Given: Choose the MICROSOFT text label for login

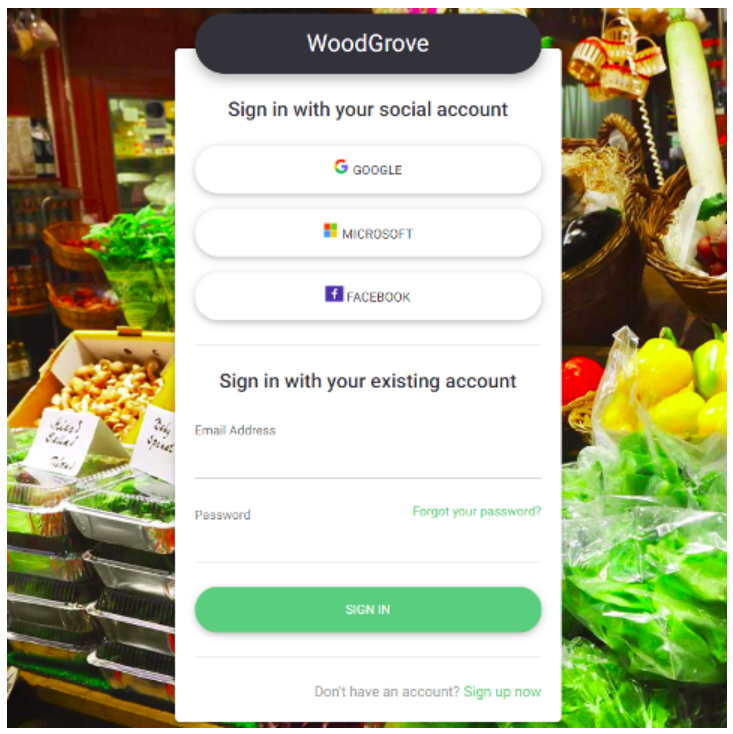Looking at the screenshot, I should [377, 234].
